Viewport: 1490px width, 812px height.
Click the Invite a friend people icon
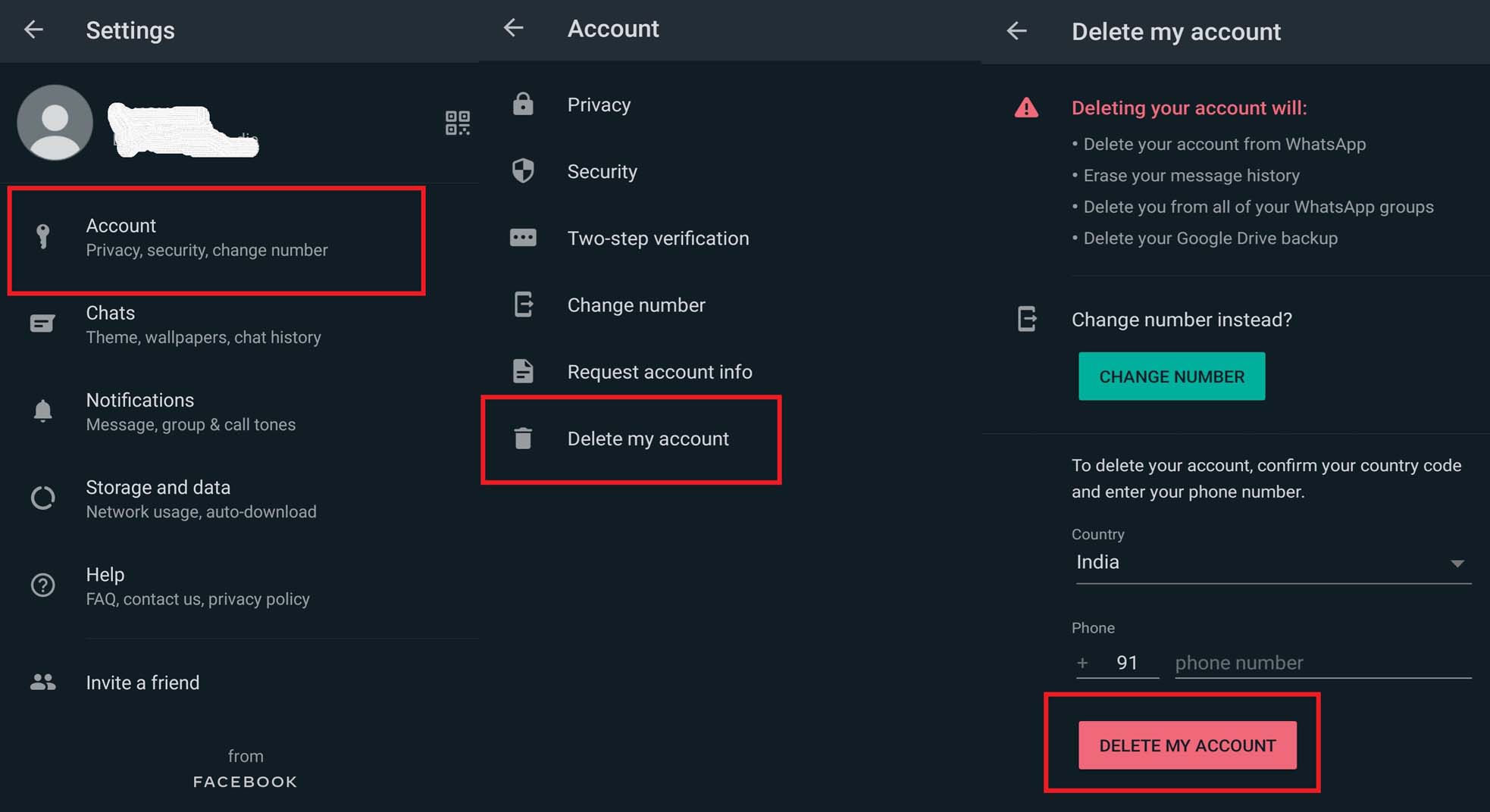pos(42,682)
